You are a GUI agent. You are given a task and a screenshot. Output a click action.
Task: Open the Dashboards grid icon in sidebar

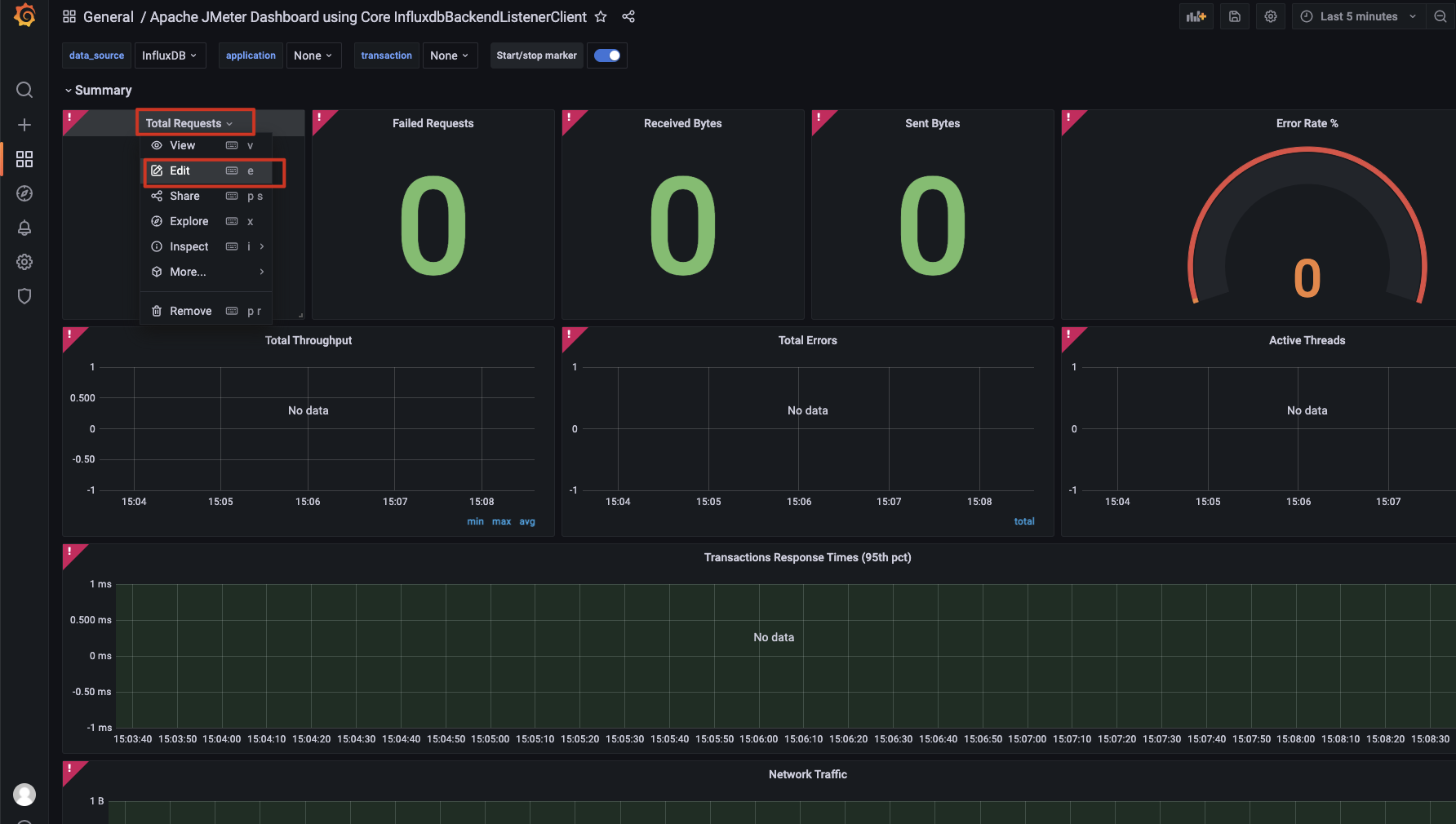pyautogui.click(x=24, y=159)
